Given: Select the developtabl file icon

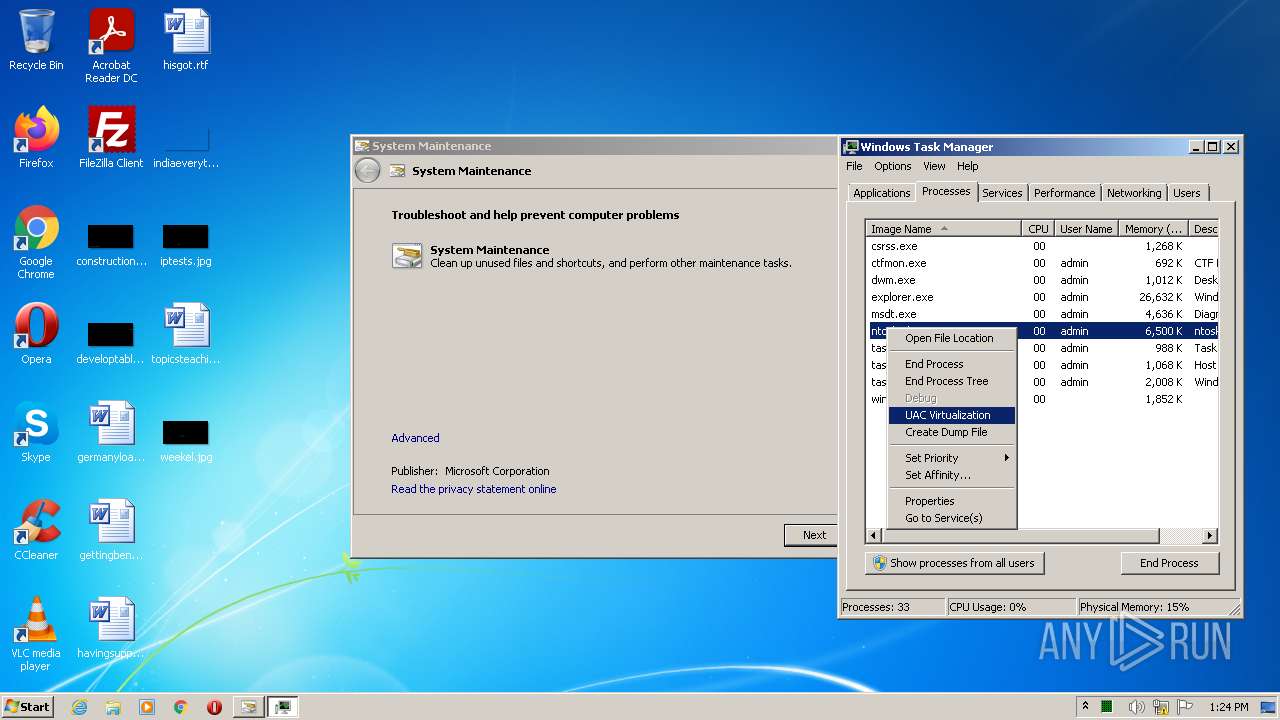Looking at the screenshot, I should 111,342.
